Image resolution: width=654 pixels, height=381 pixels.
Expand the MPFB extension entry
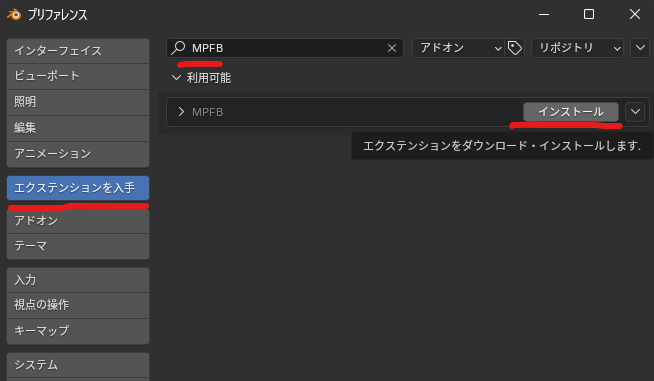point(181,111)
